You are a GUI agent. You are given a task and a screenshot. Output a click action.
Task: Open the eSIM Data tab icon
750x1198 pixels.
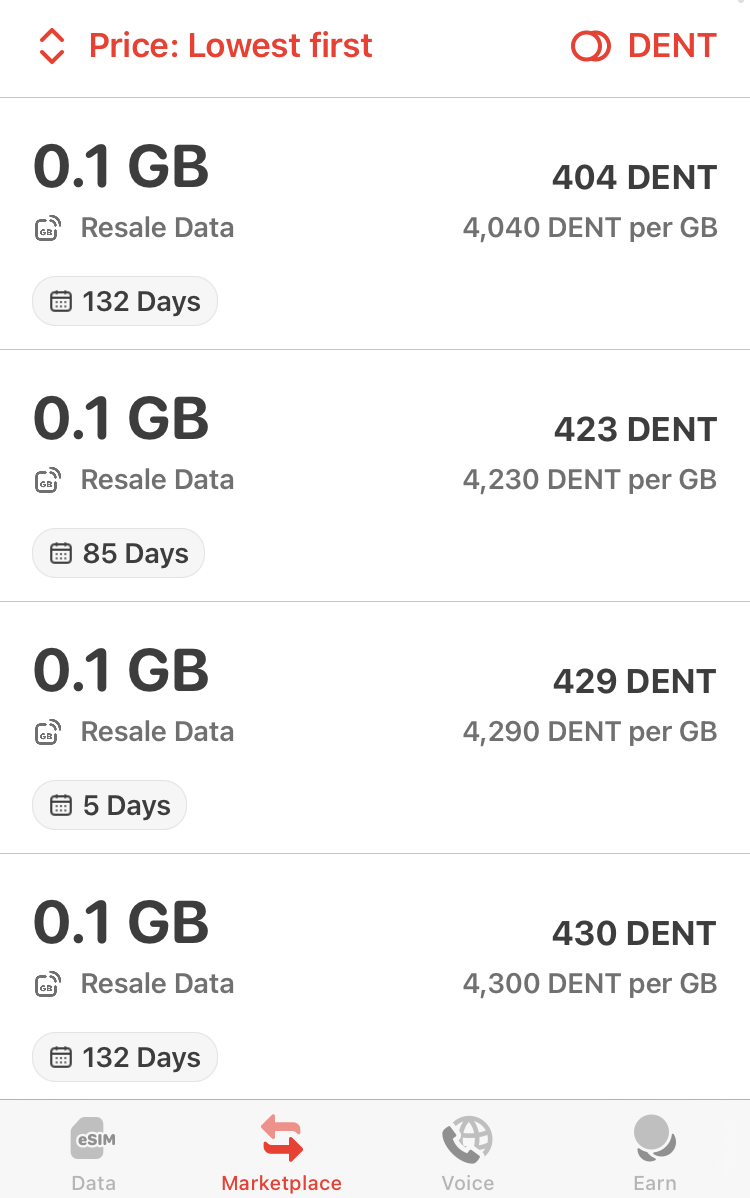coord(93,1139)
